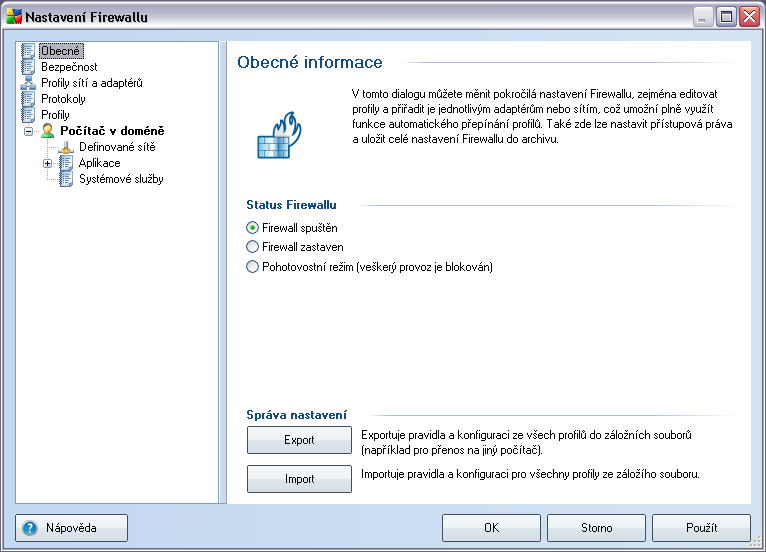The width and height of the screenshot is (766, 552).
Task: Click the icon beside Protokoly
Action: (28, 99)
